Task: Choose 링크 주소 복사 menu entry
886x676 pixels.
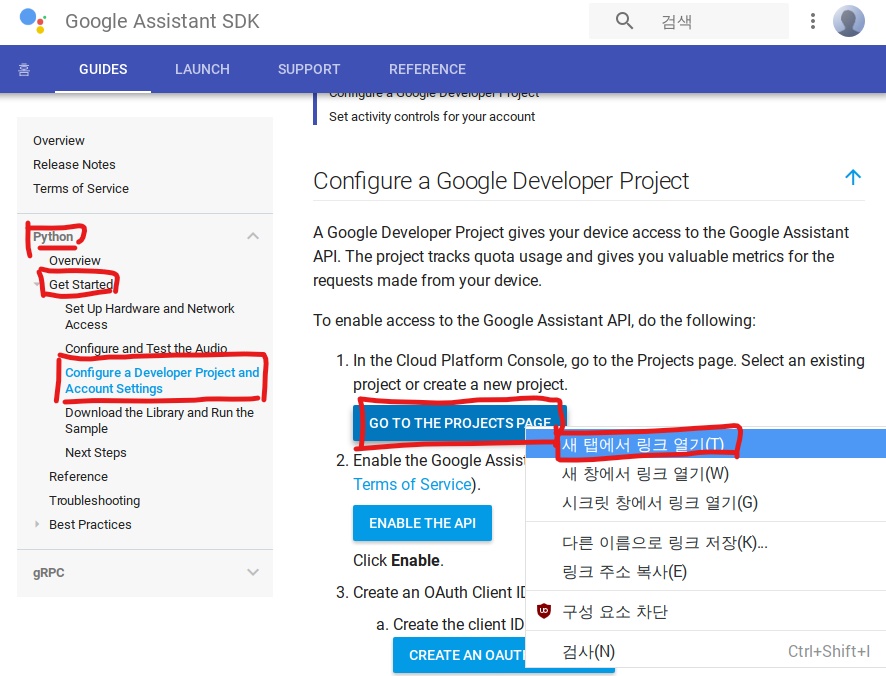Action: point(706,572)
